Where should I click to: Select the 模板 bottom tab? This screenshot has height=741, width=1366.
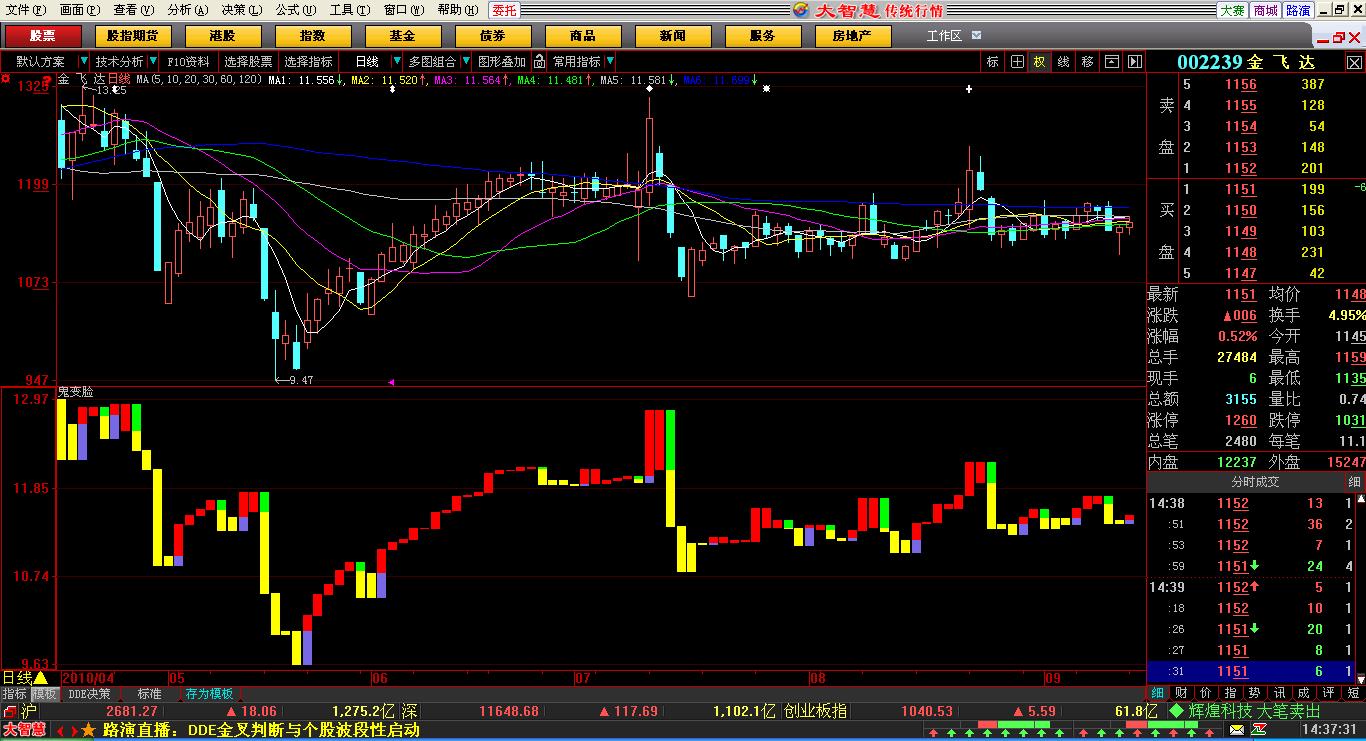coord(45,694)
